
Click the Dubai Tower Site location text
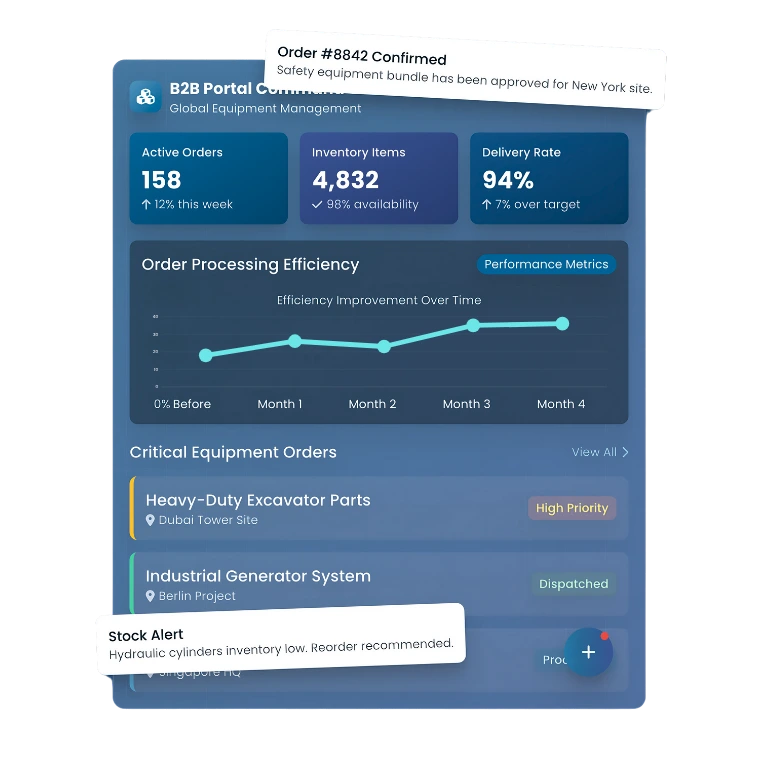(x=208, y=520)
